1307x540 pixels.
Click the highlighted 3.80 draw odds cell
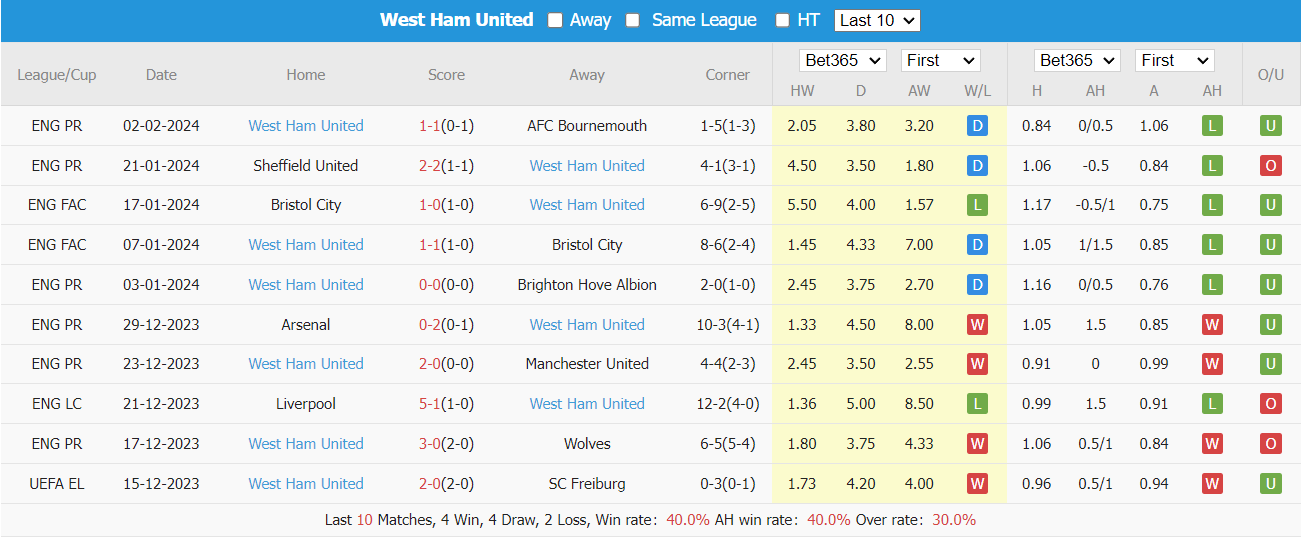pyautogui.click(x=861, y=126)
